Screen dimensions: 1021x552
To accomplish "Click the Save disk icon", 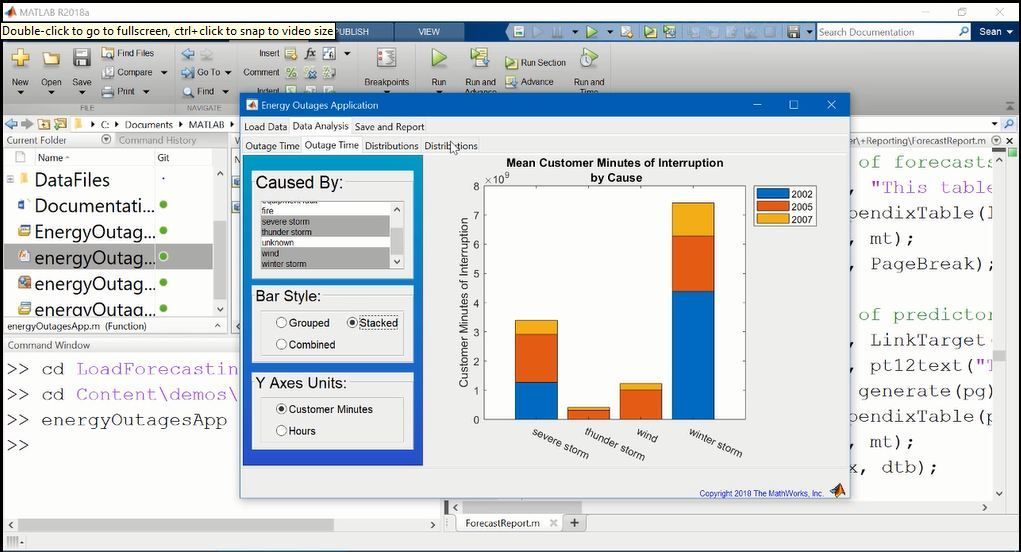I will coord(82,60).
